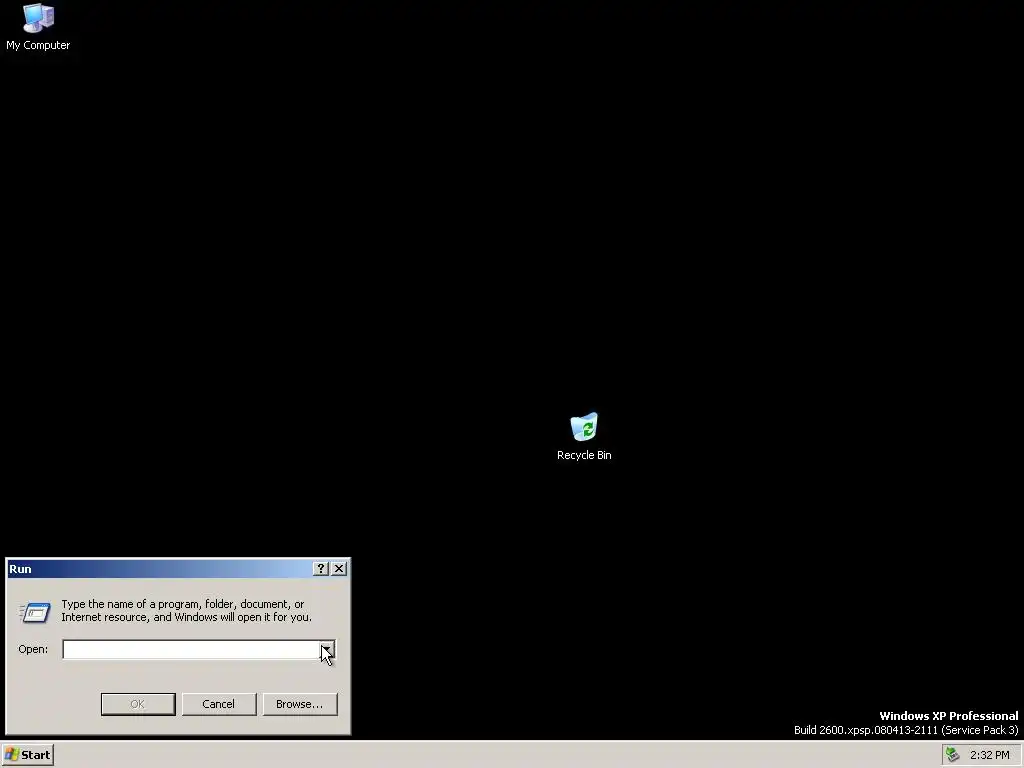
Task: Click the Run program icon in dialog
Action: pos(35,612)
